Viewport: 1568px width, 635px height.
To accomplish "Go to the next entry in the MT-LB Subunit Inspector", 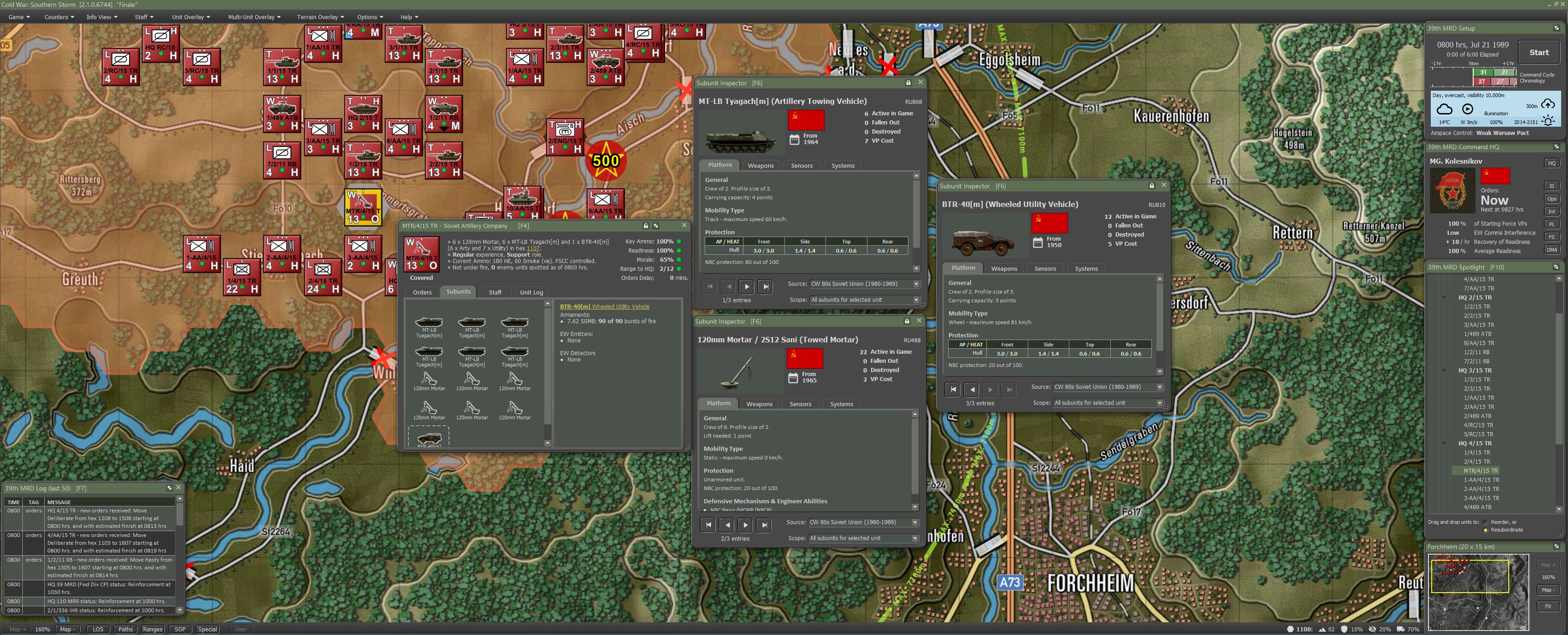I will [x=746, y=286].
